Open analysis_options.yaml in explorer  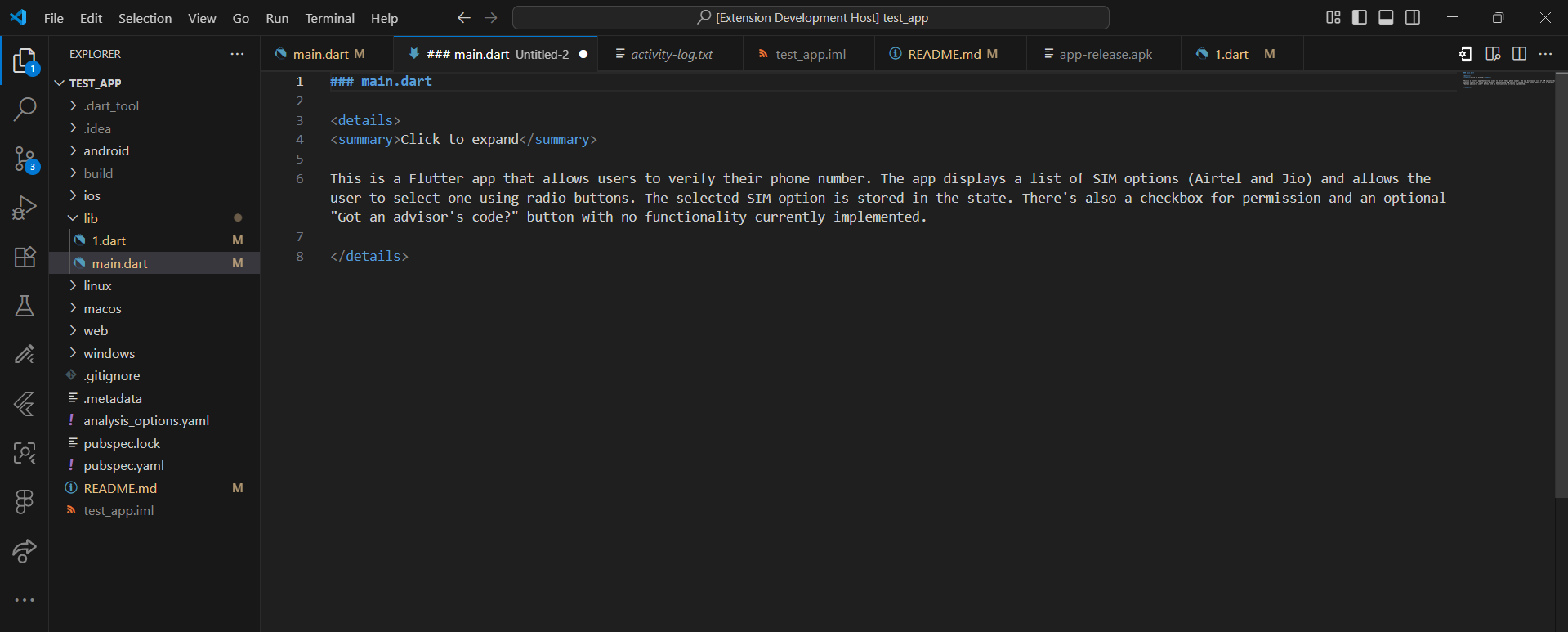(155, 420)
